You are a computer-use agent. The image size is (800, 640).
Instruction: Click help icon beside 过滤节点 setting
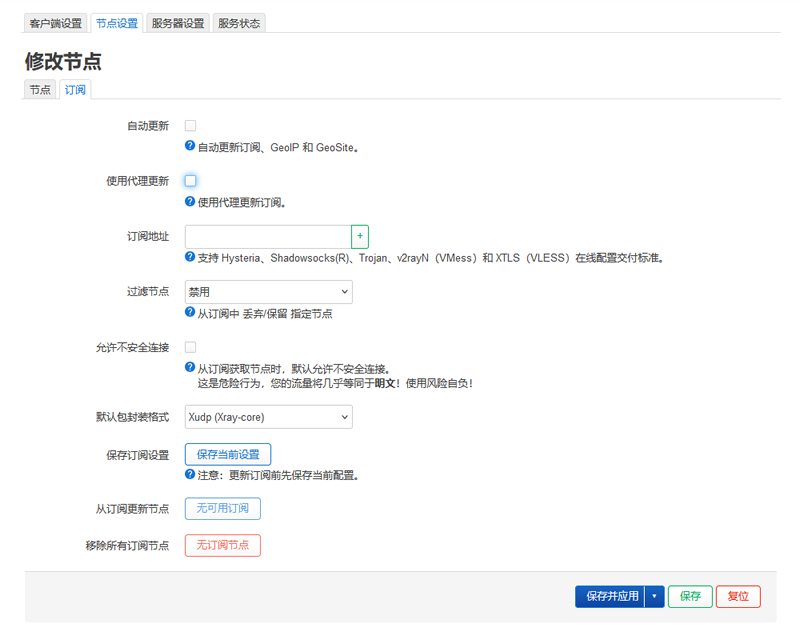point(190,312)
